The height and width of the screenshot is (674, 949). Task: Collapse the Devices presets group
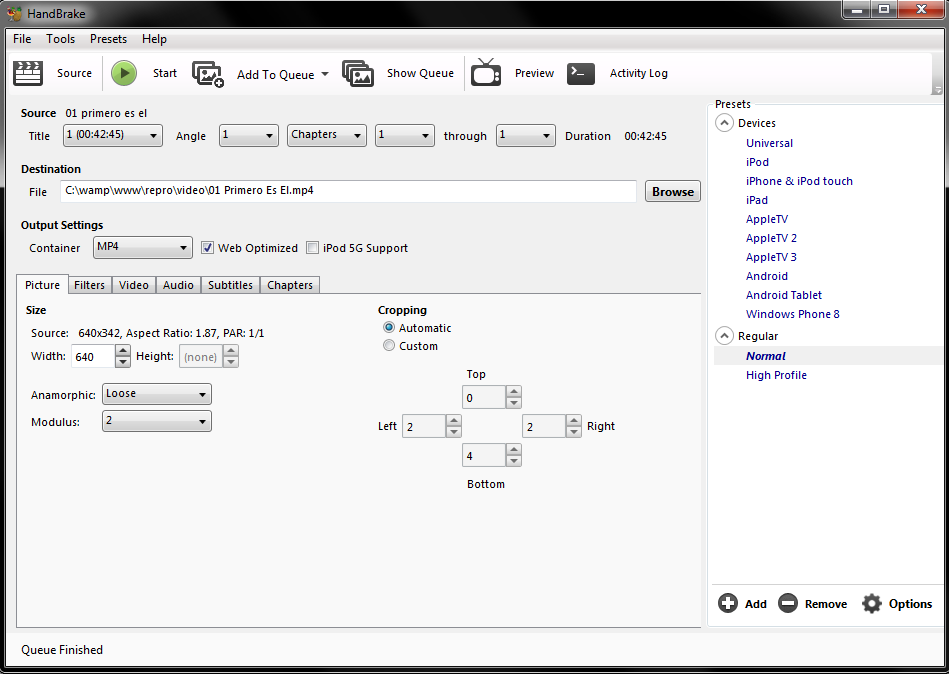[724, 123]
